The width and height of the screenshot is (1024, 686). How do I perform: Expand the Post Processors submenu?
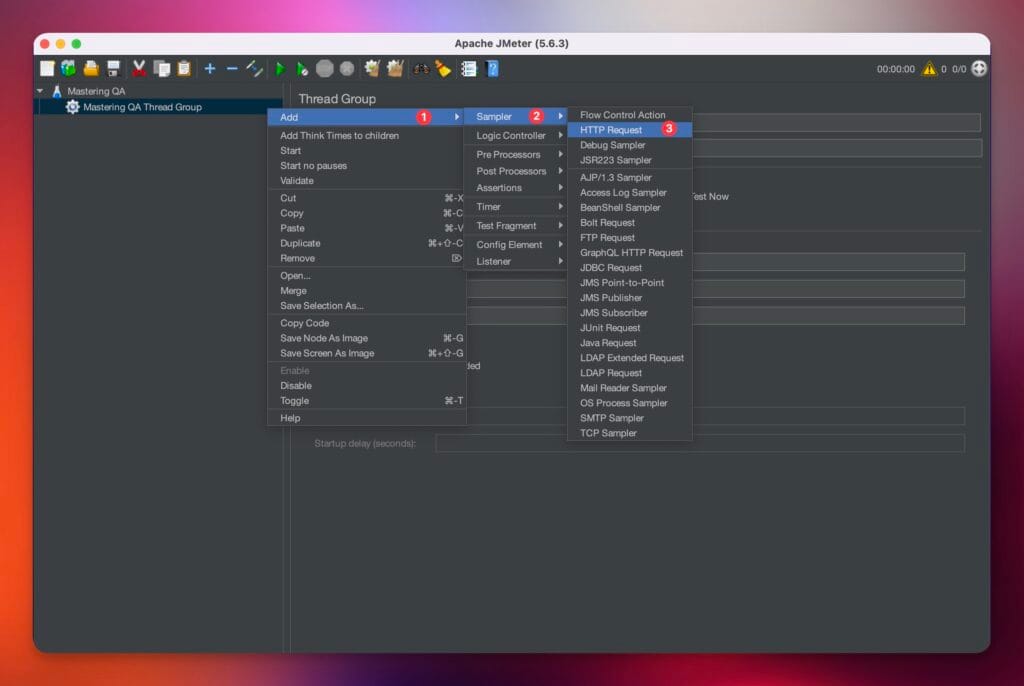[x=515, y=171]
